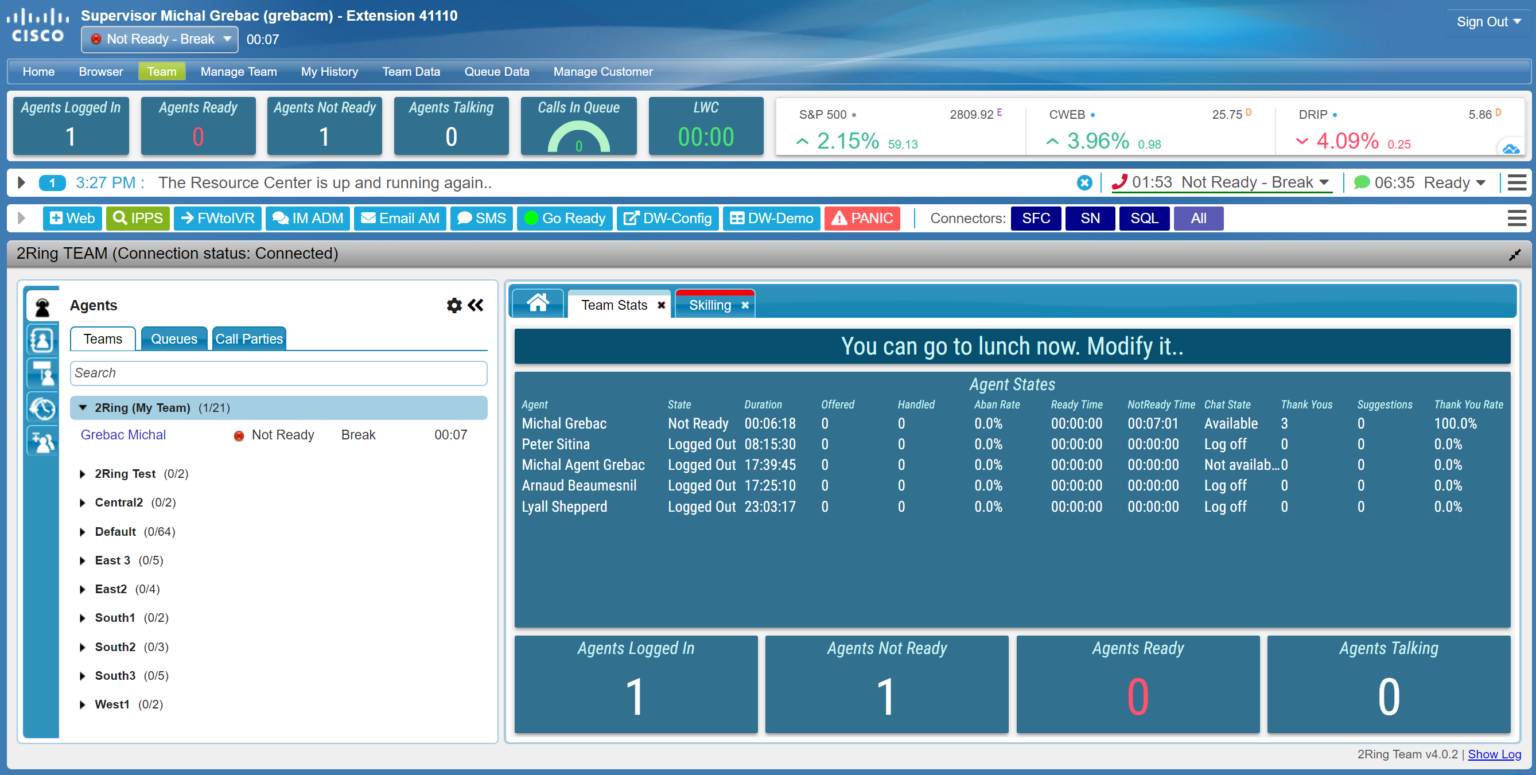Collapse the Agents panel with the double-arrow toggle
Screen dimensions: 1536x775
477,306
